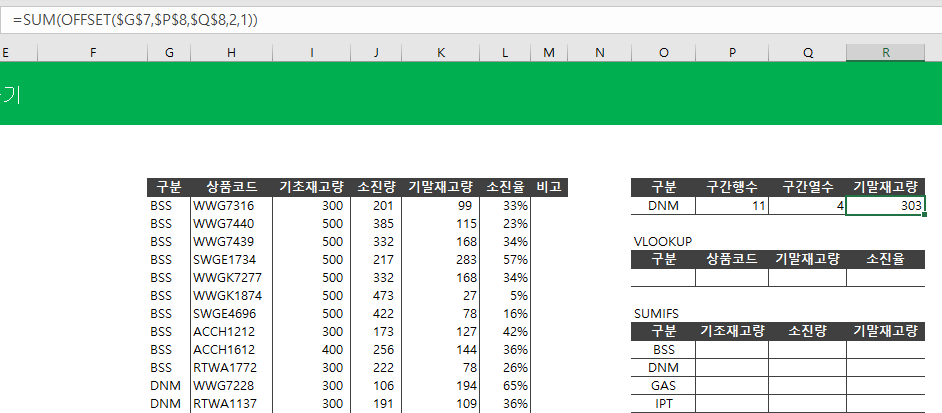This screenshot has width=942, height=413.
Task: Click the formula bar with SUM OFFSET formula
Action: tap(471, 20)
